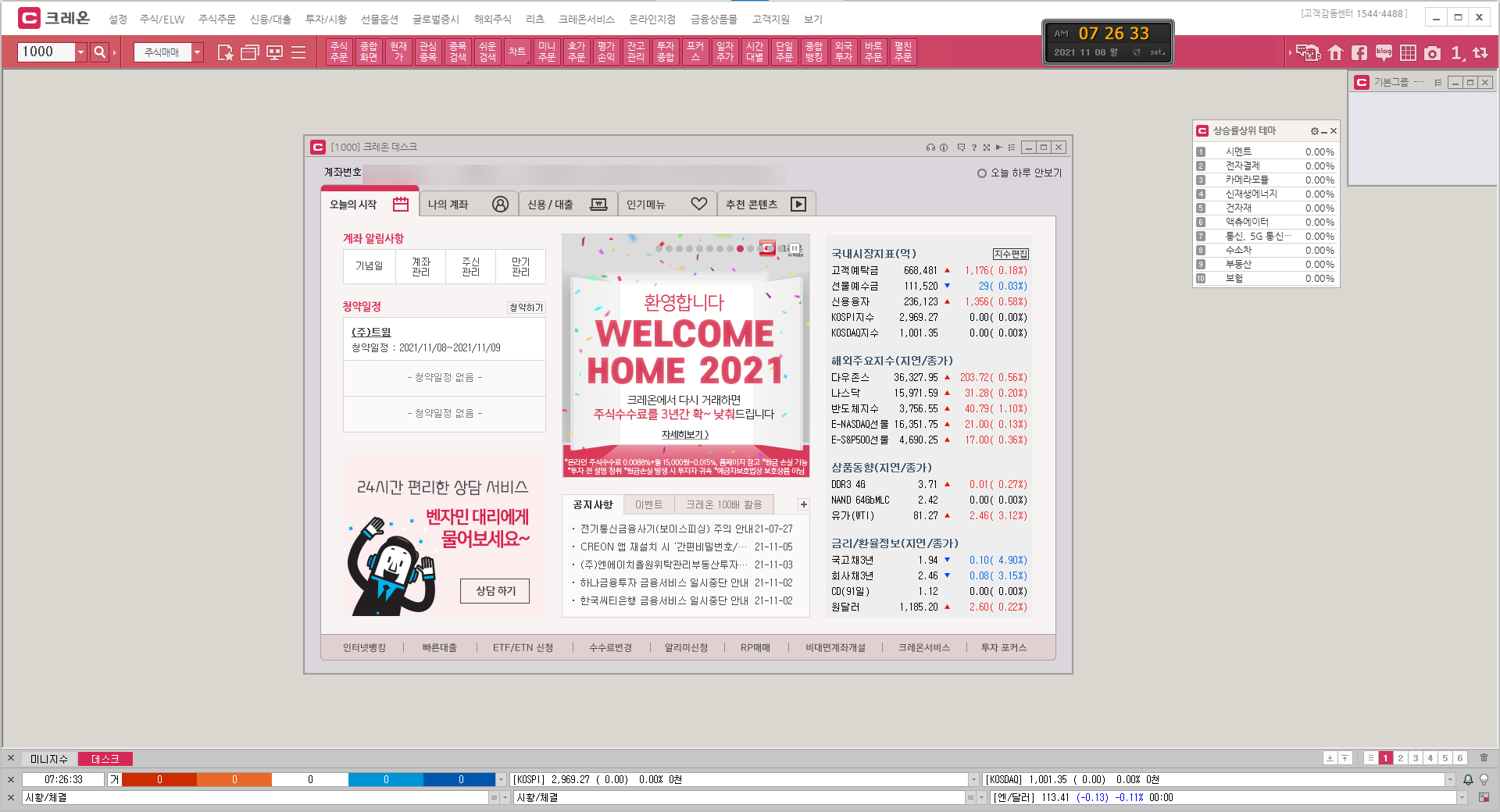1500x812 pixels.
Task: Click the 지수편집 button
Action: tap(1011, 254)
